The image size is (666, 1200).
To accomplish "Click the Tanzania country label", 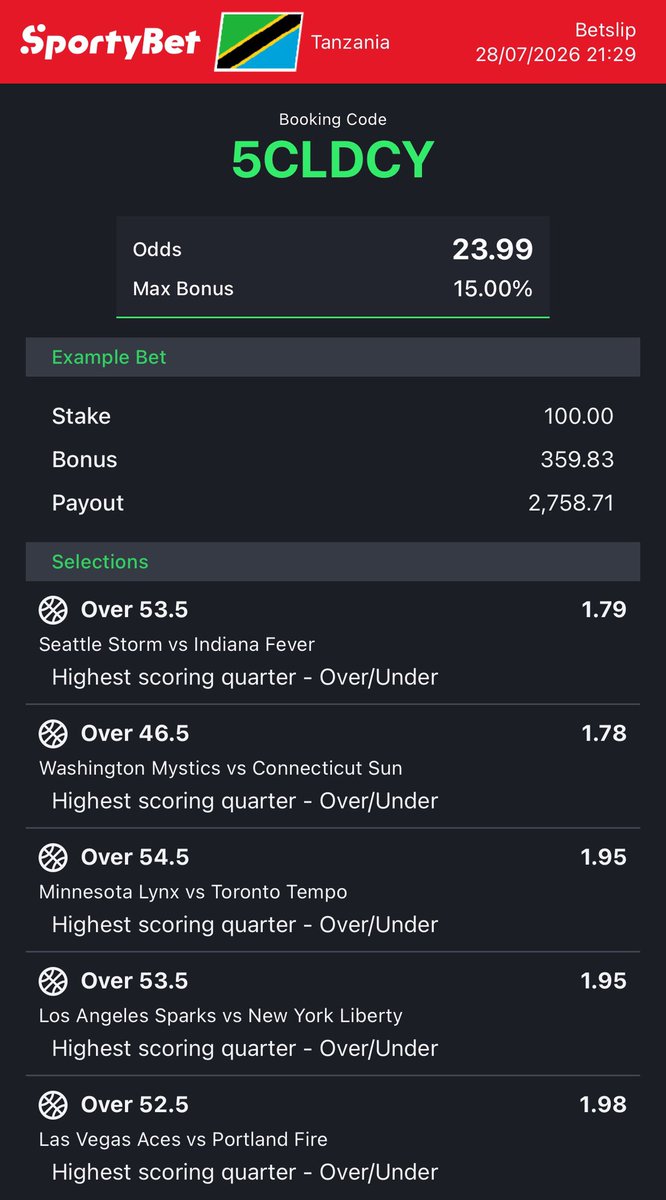I will tap(351, 42).
